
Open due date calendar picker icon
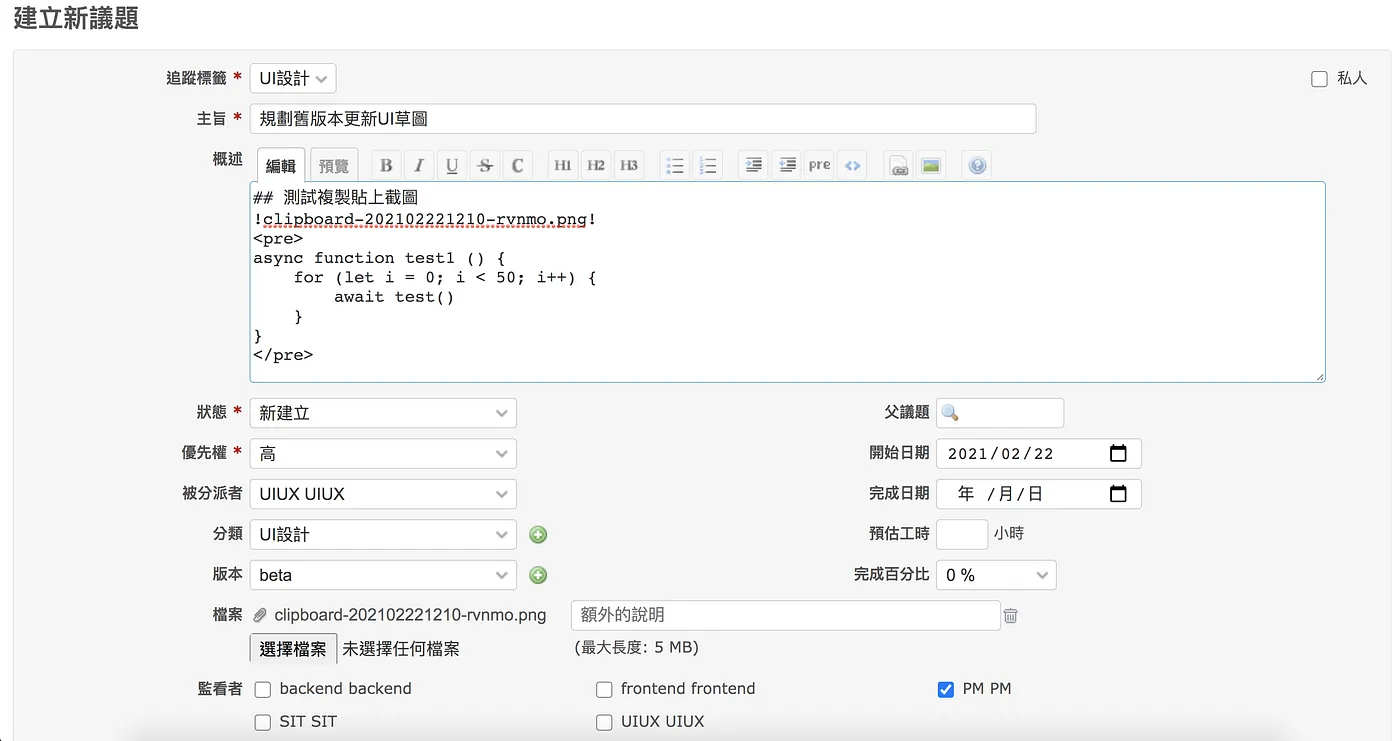tap(1118, 493)
